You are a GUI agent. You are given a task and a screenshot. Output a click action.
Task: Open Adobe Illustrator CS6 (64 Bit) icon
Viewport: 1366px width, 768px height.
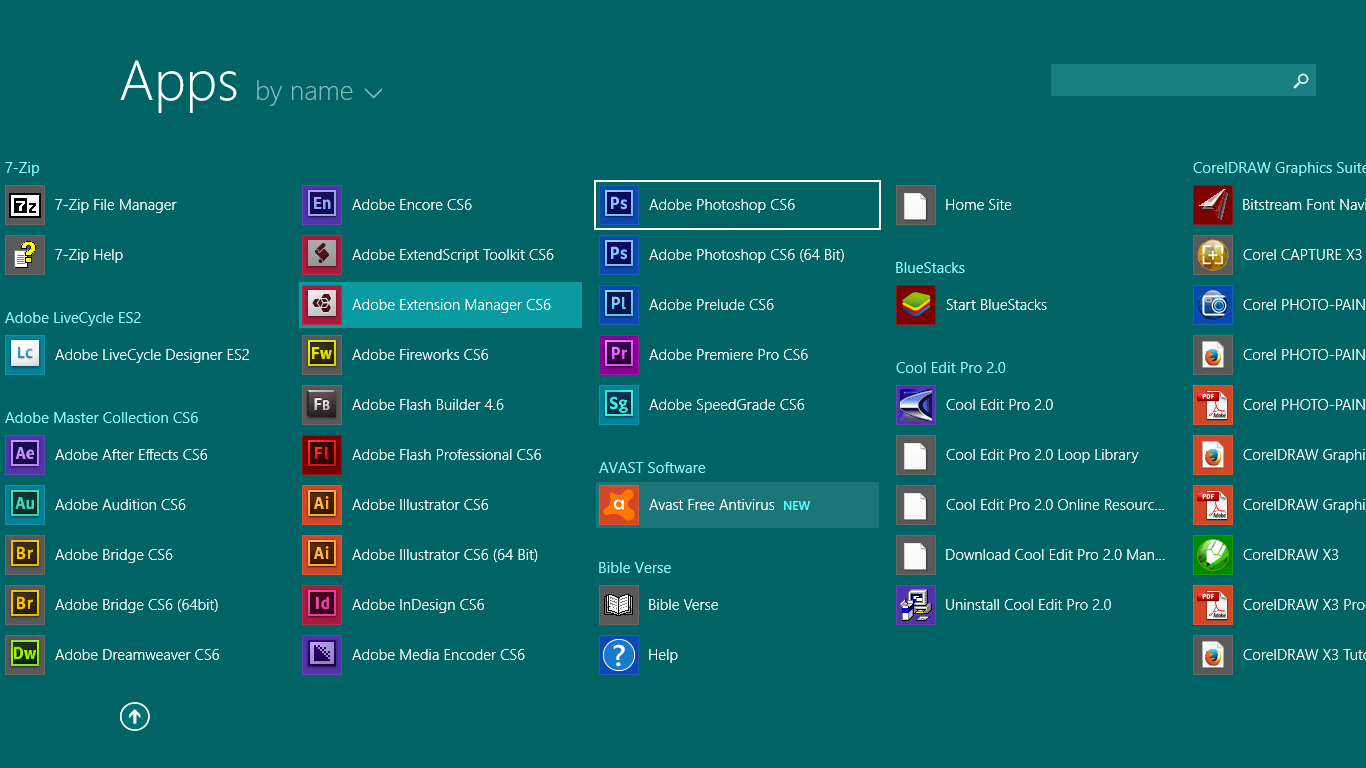click(x=322, y=555)
